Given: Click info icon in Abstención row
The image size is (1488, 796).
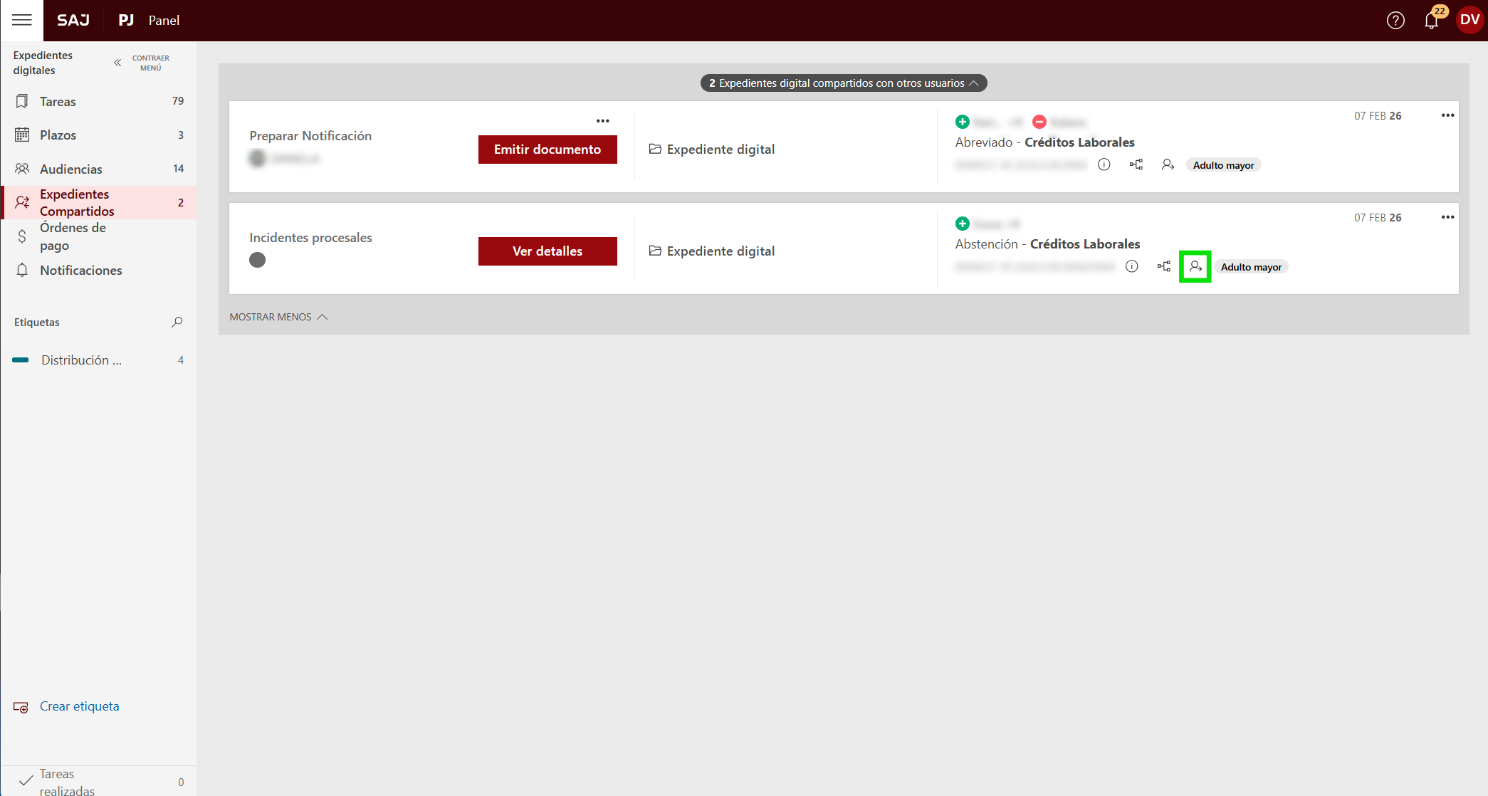Looking at the screenshot, I should (x=1132, y=267).
